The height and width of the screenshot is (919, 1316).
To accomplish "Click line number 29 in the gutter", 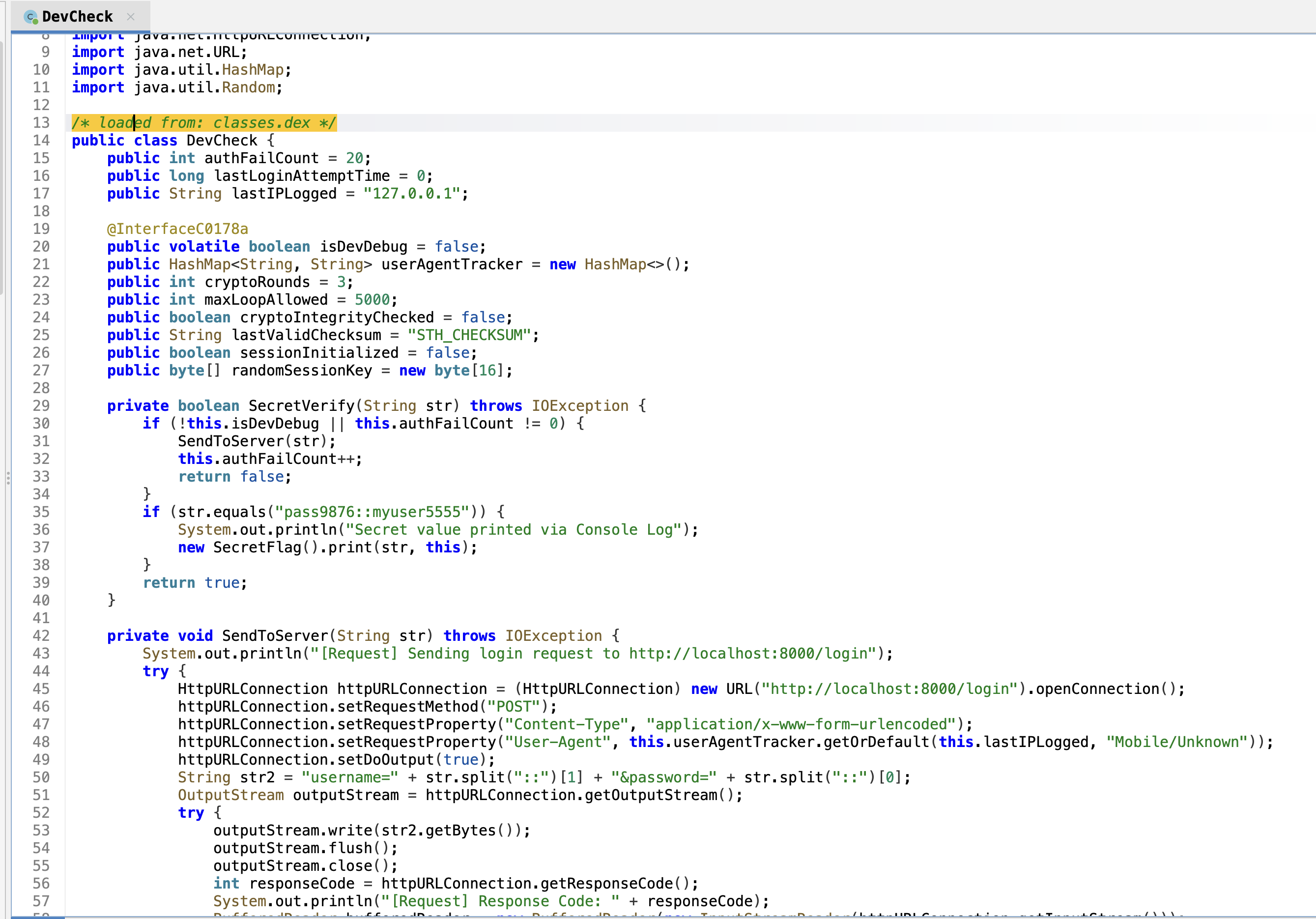I will coord(41,406).
